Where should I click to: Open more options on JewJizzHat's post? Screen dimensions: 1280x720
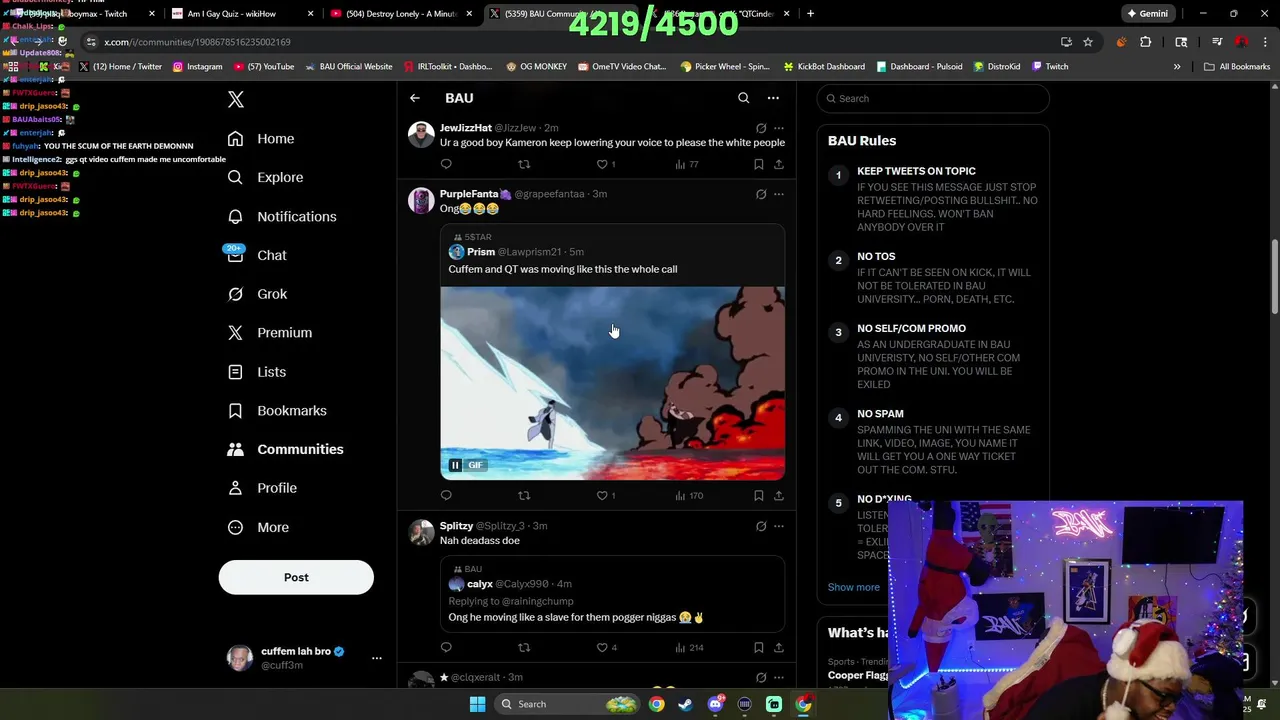[x=779, y=128]
